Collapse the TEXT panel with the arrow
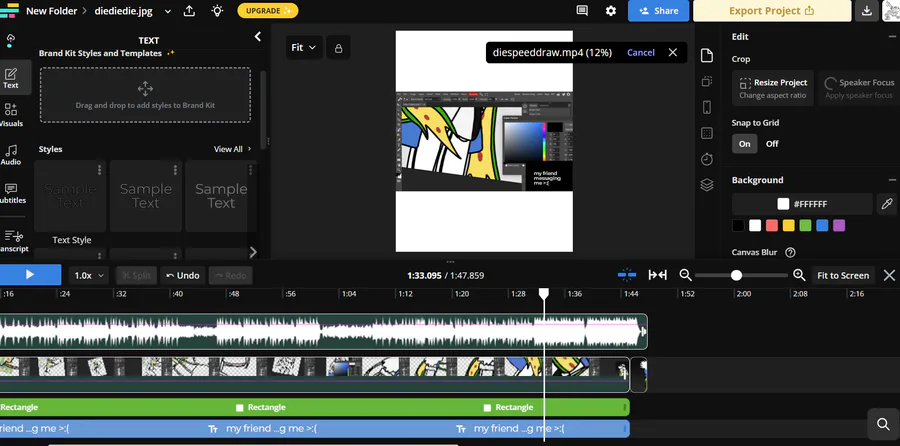Screen dimensions: 900x446 258,37
